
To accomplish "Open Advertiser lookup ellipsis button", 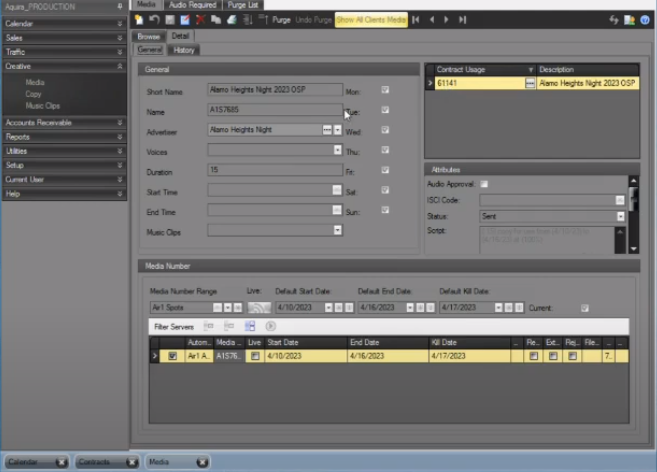I will (x=327, y=130).
